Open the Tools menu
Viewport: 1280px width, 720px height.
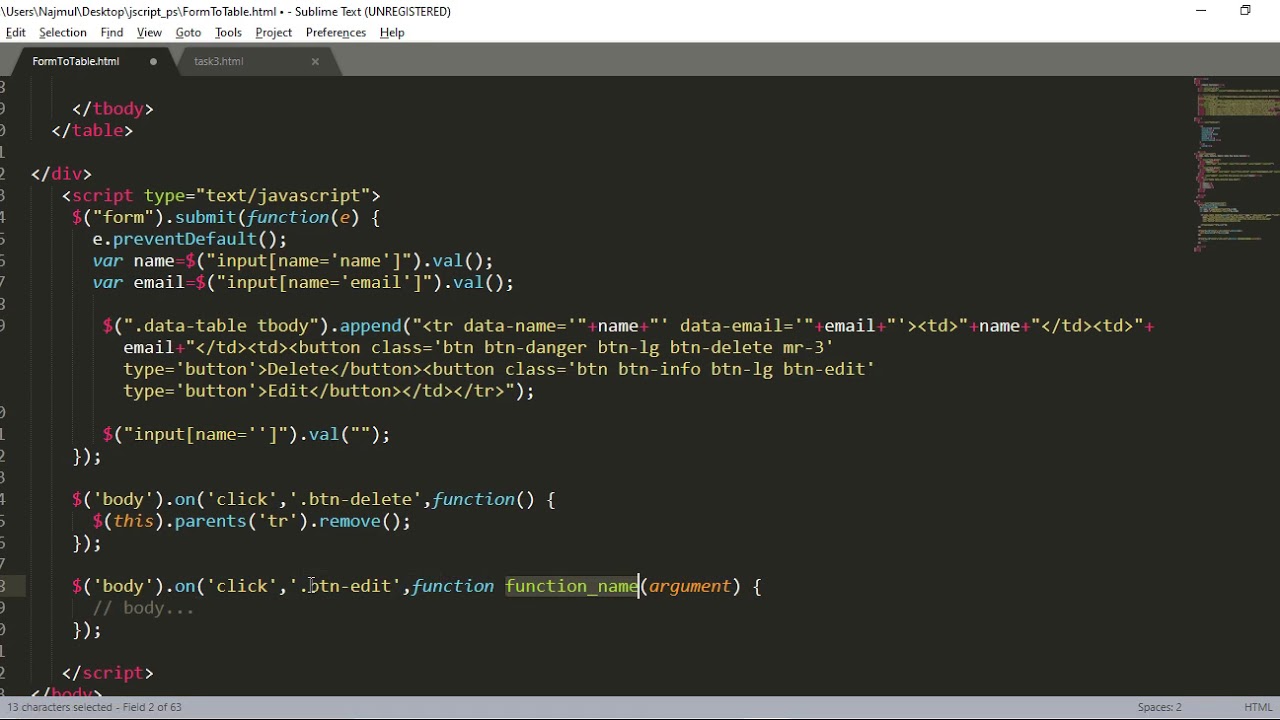click(228, 32)
